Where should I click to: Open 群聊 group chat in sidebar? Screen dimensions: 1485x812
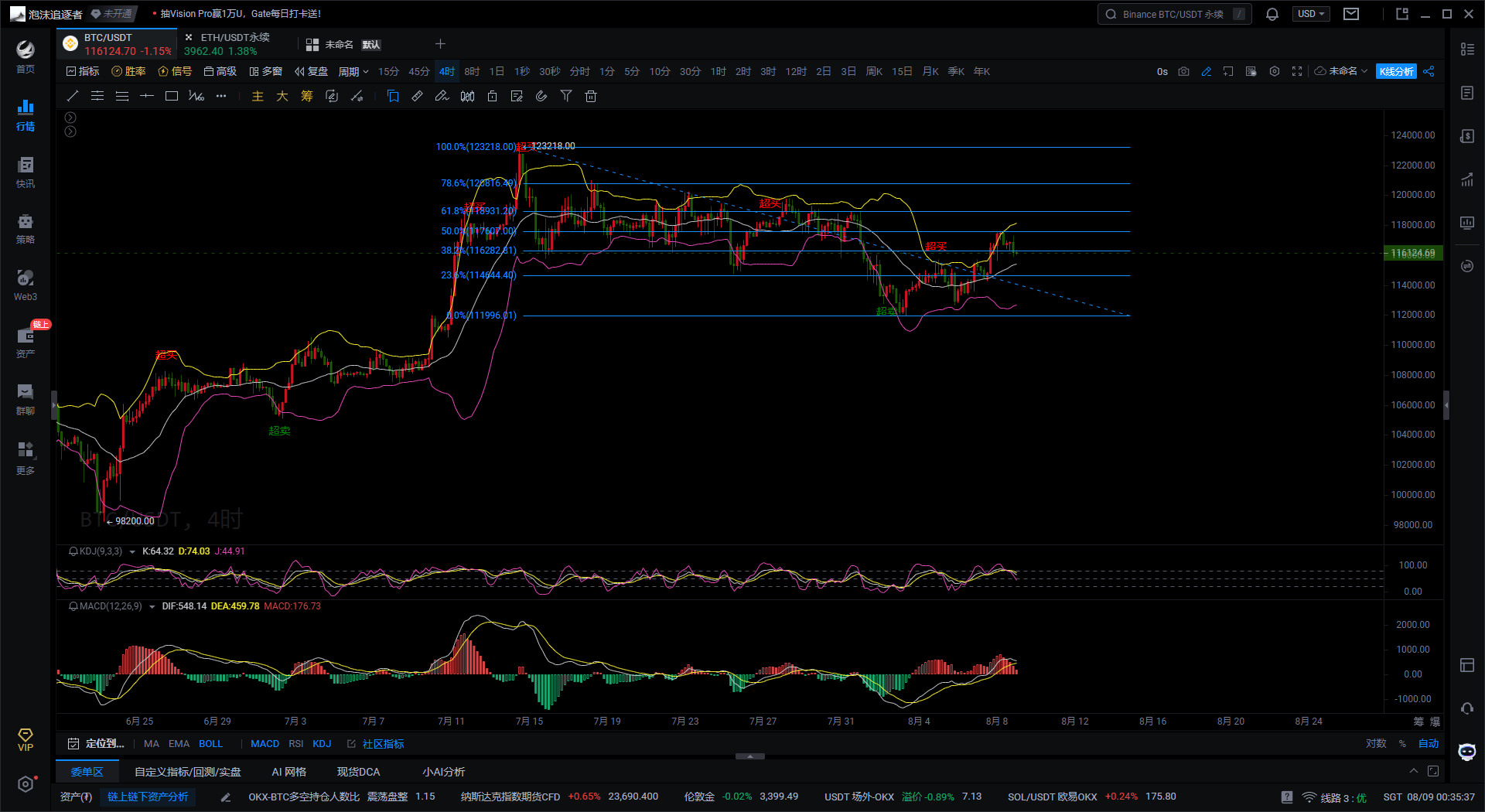(x=26, y=400)
